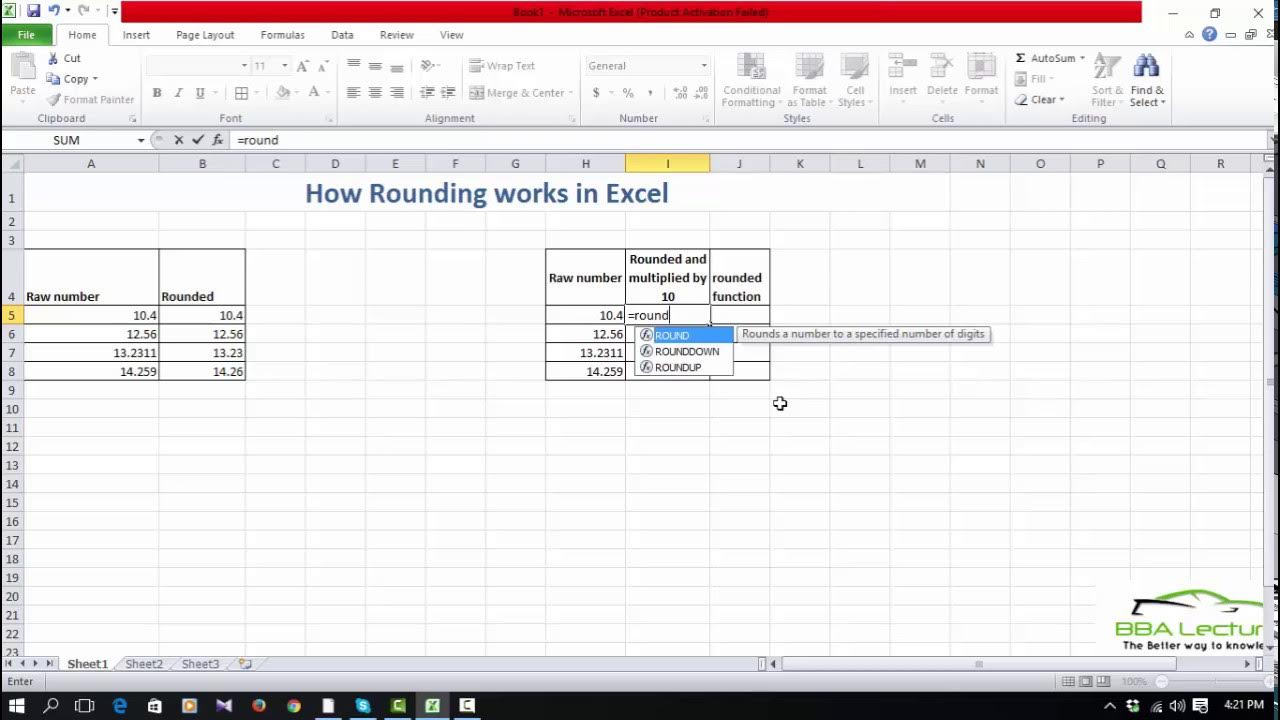
Task: Open the File tab
Action: tap(26, 35)
